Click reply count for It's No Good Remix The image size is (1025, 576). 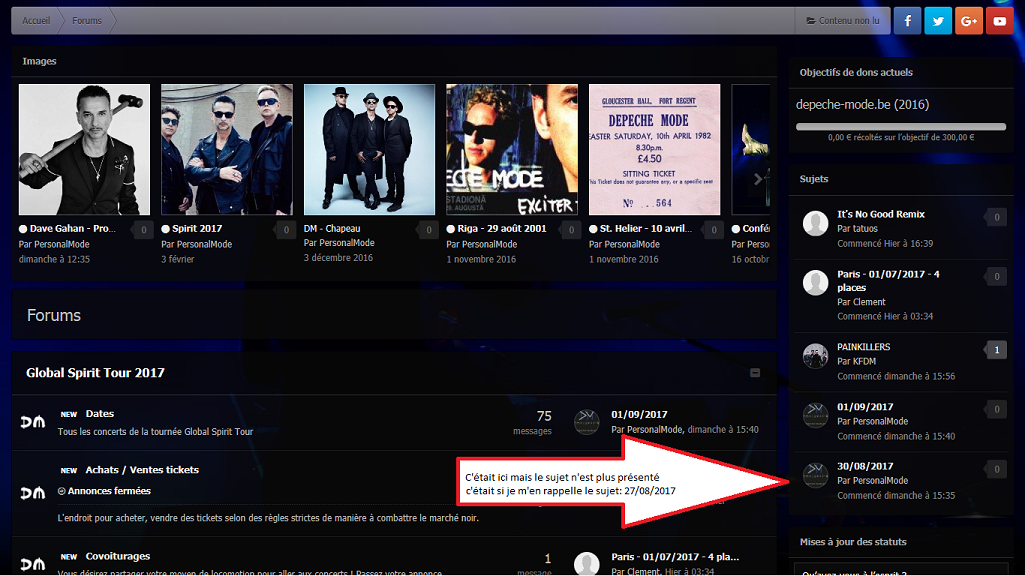(996, 217)
